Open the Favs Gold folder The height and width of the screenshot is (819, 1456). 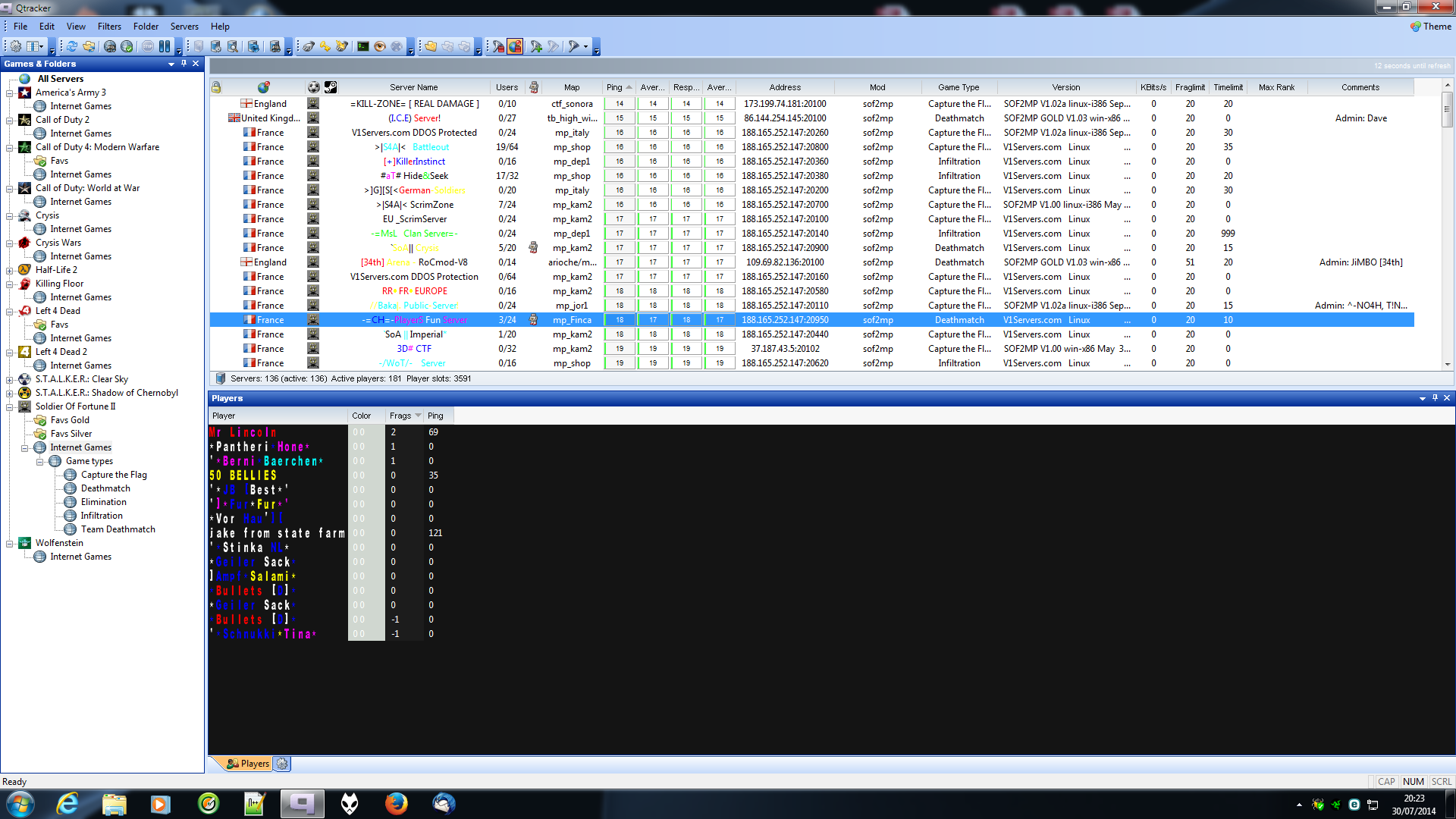pos(70,420)
